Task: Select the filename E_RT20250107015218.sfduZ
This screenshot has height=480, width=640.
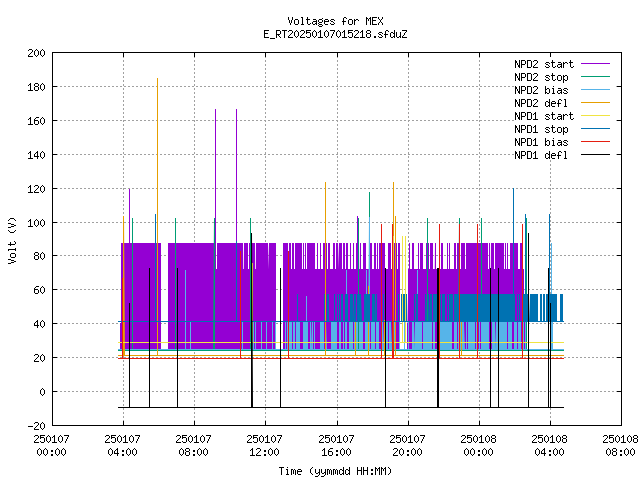Action: tap(335, 34)
